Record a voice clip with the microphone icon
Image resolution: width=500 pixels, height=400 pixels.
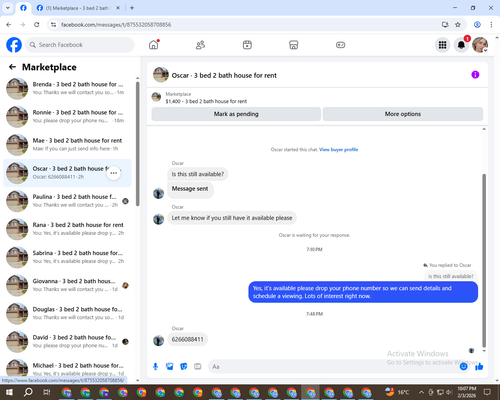click(155, 367)
